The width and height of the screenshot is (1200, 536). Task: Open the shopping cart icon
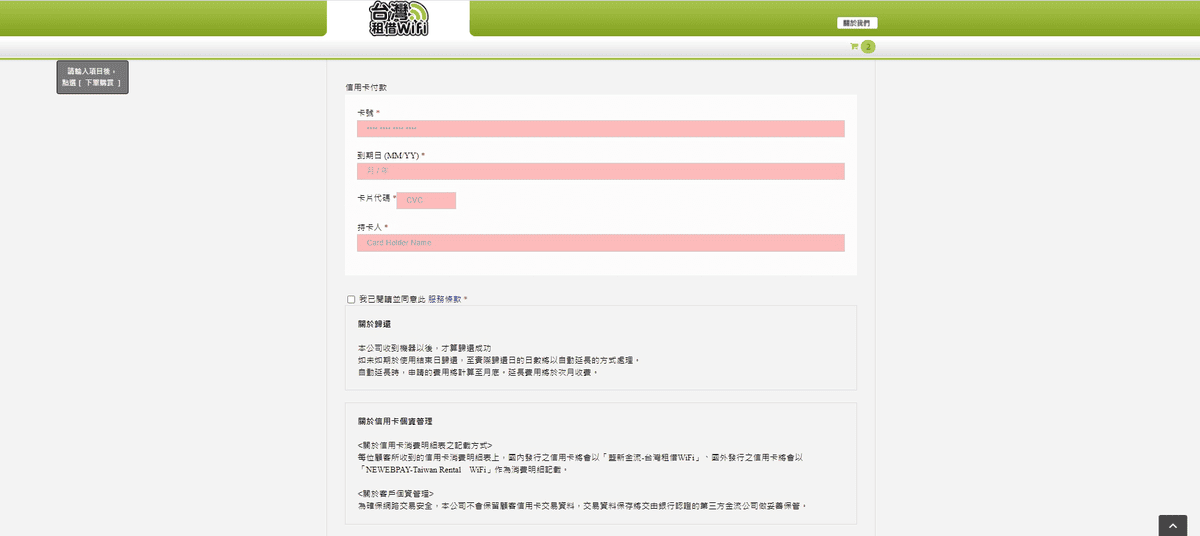[x=854, y=47]
